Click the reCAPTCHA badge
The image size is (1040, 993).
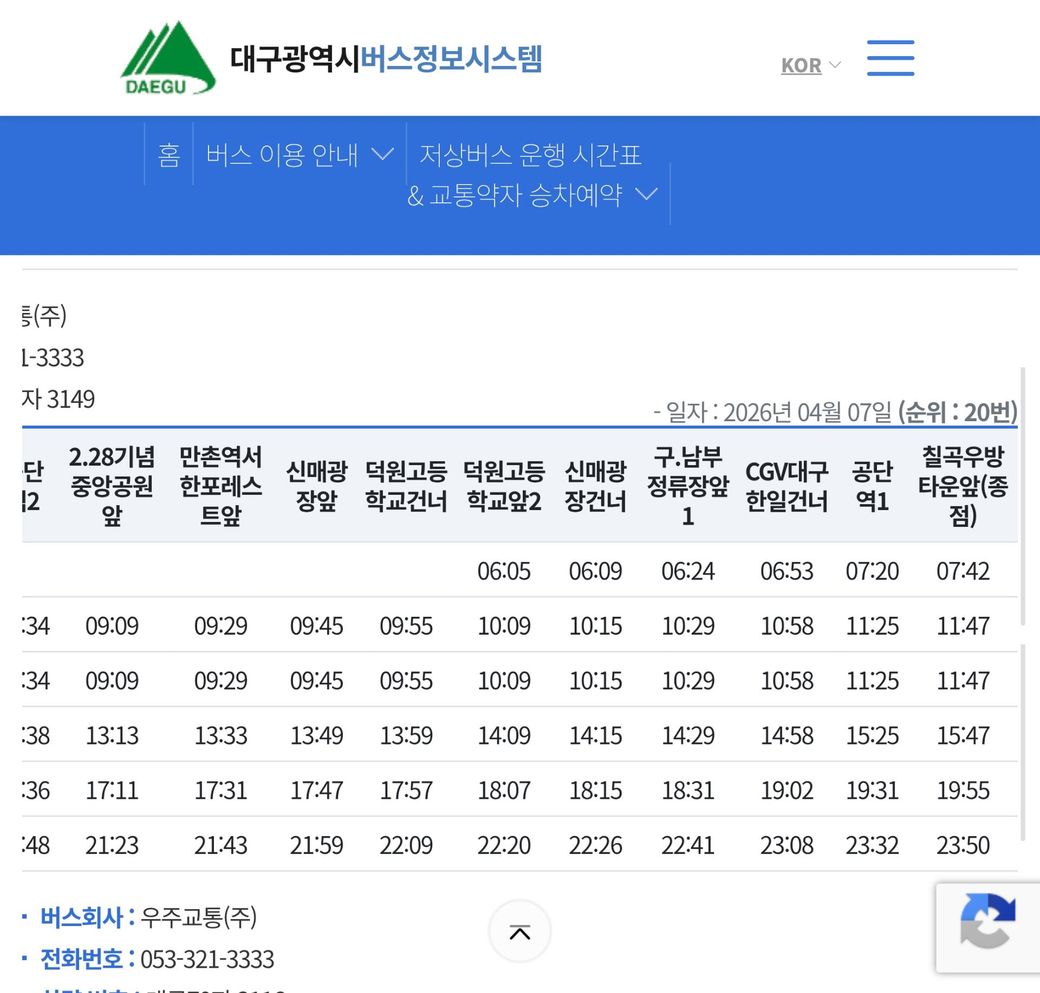click(x=987, y=926)
